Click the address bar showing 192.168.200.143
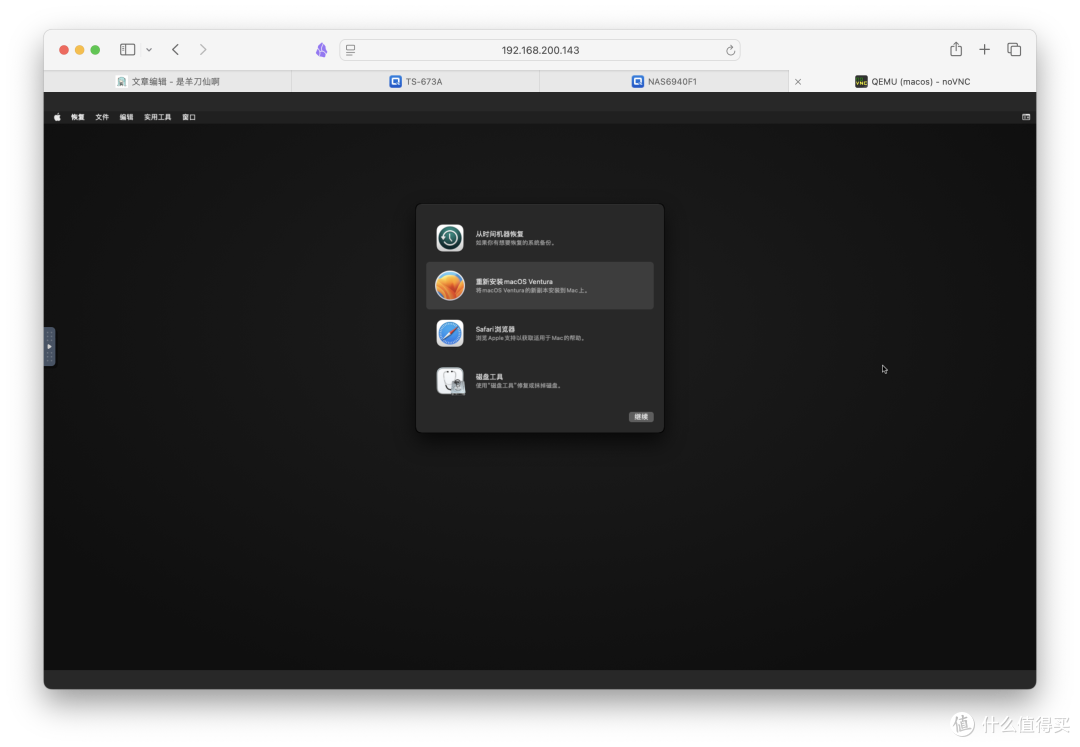 point(540,50)
